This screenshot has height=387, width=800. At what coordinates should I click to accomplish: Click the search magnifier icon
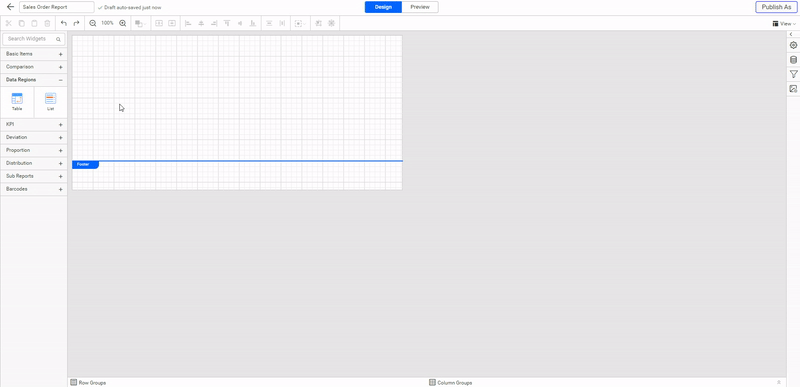(x=59, y=39)
